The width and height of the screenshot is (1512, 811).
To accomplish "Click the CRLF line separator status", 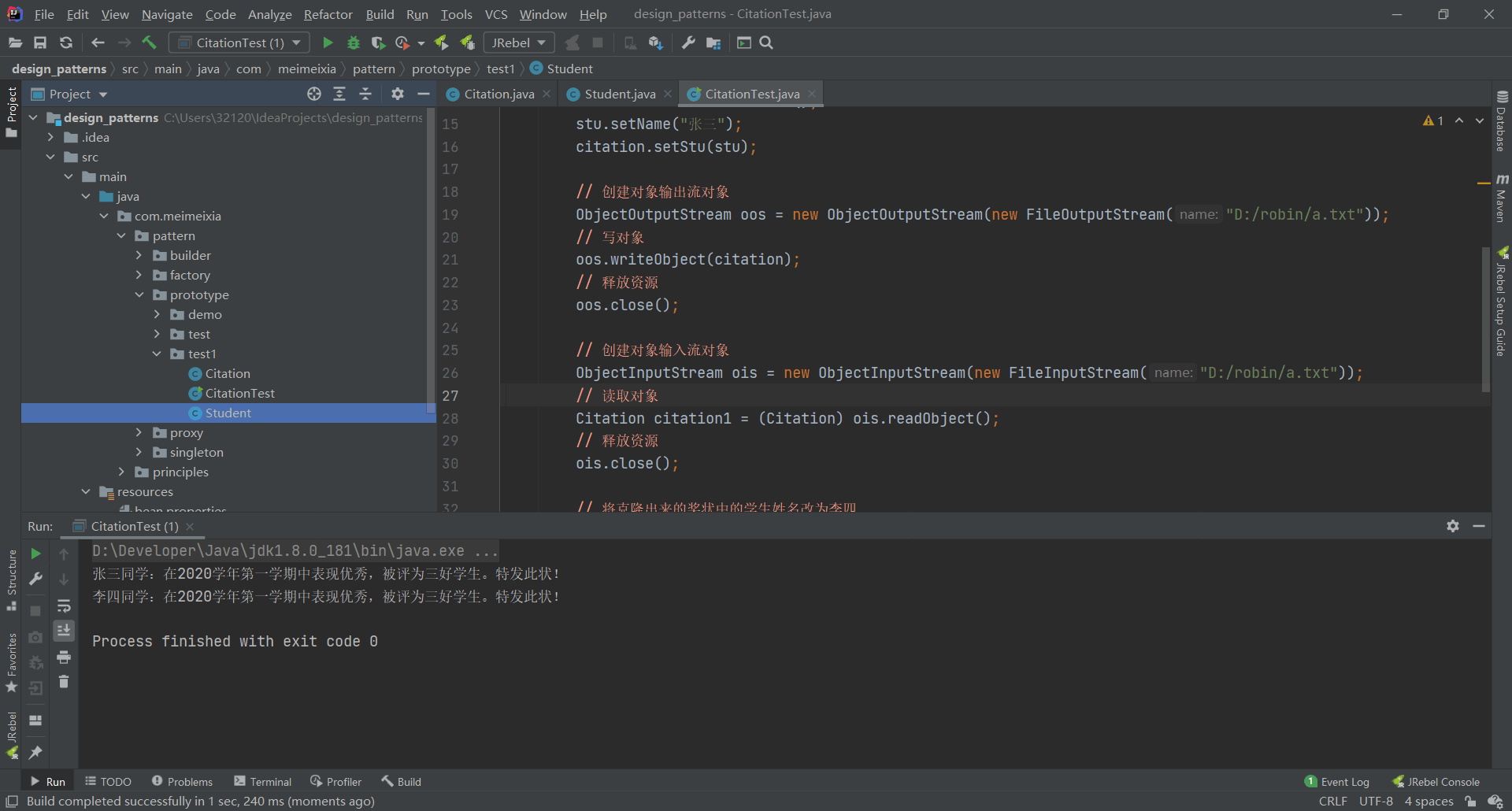I will point(1332,801).
